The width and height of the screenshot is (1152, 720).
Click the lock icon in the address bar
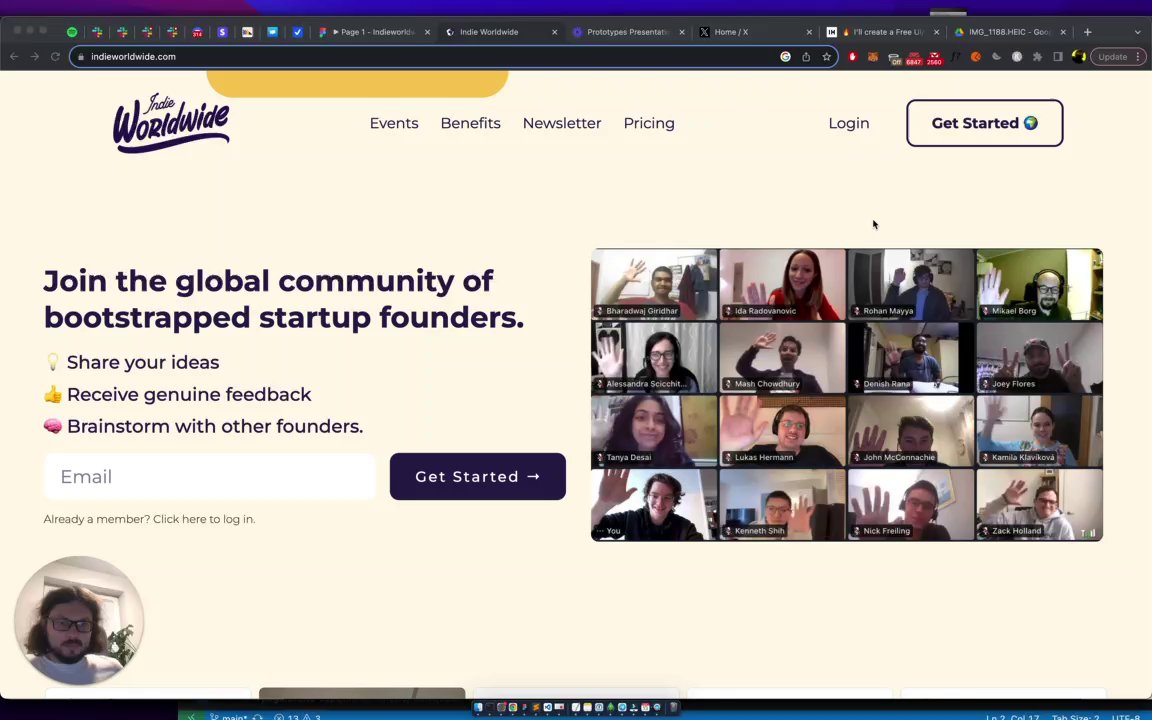pyautogui.click(x=81, y=57)
